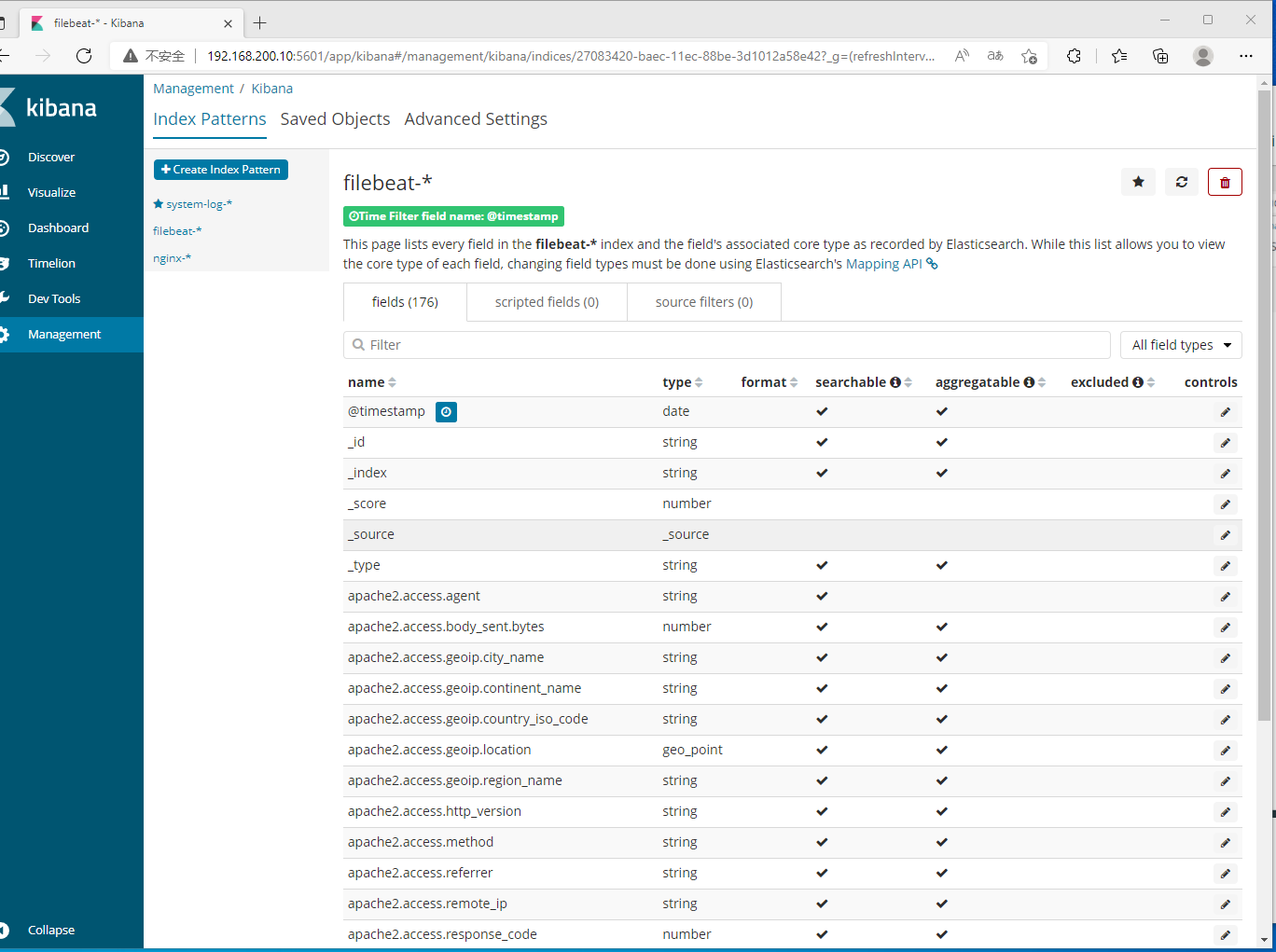Open Timelion in the sidebar

[72, 264]
